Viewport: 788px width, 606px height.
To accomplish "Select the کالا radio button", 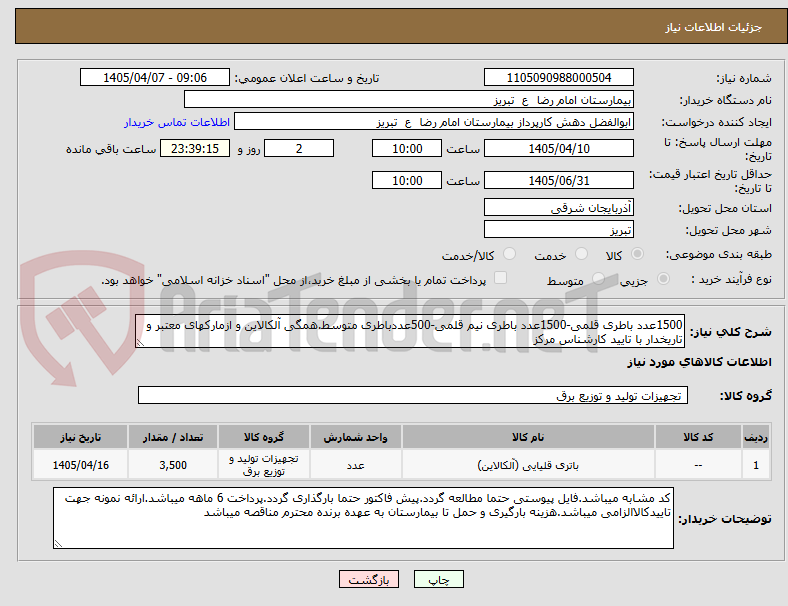I will [x=637, y=254].
